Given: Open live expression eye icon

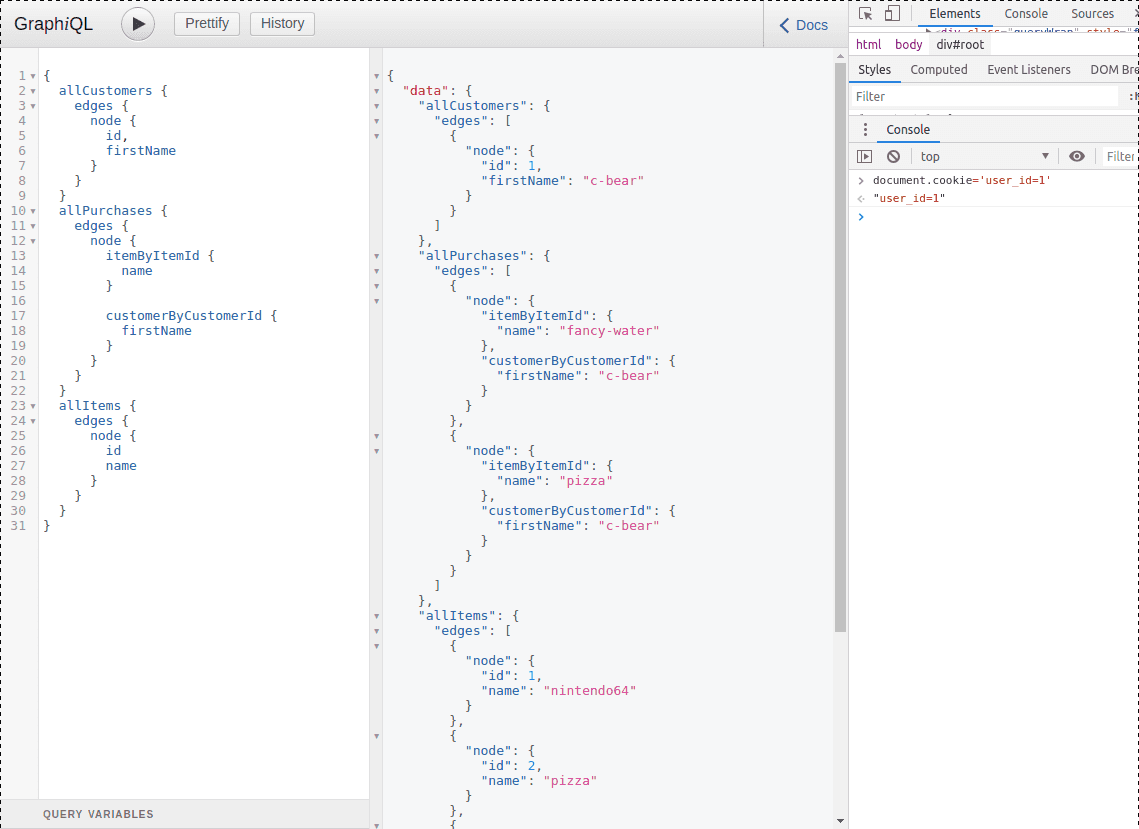Looking at the screenshot, I should 1076,156.
